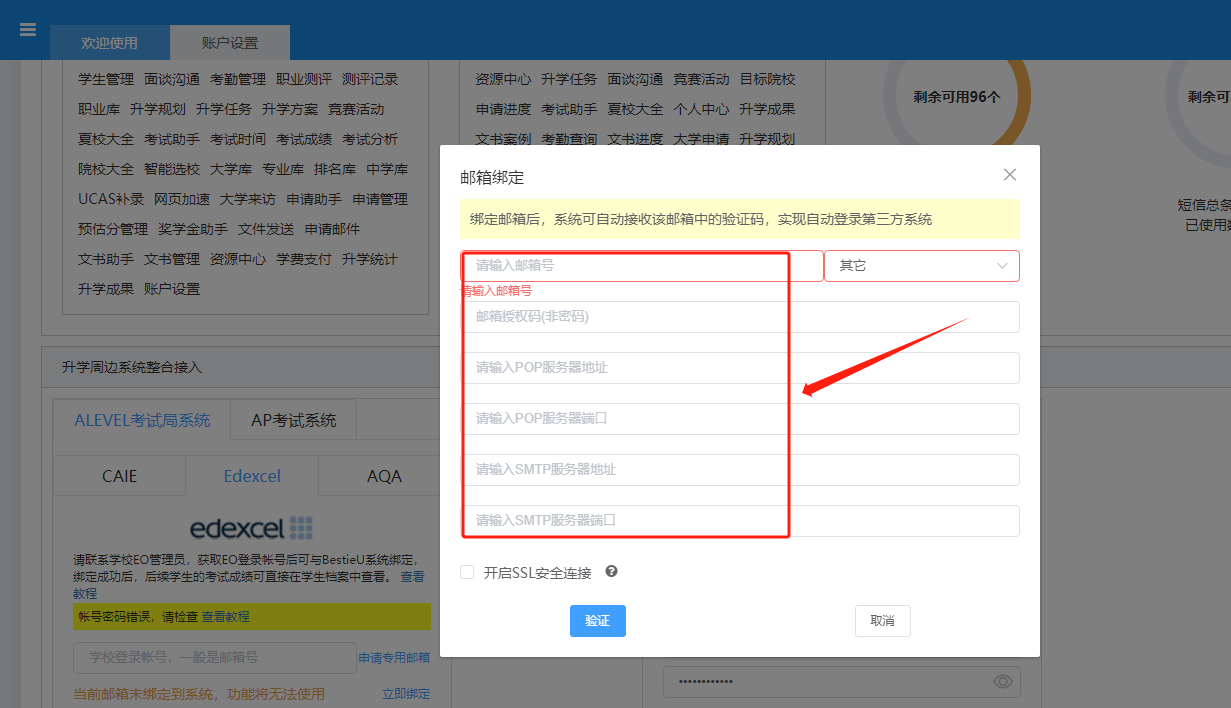
Task: Toggle password visibility eye icon
Action: [x=1003, y=682]
